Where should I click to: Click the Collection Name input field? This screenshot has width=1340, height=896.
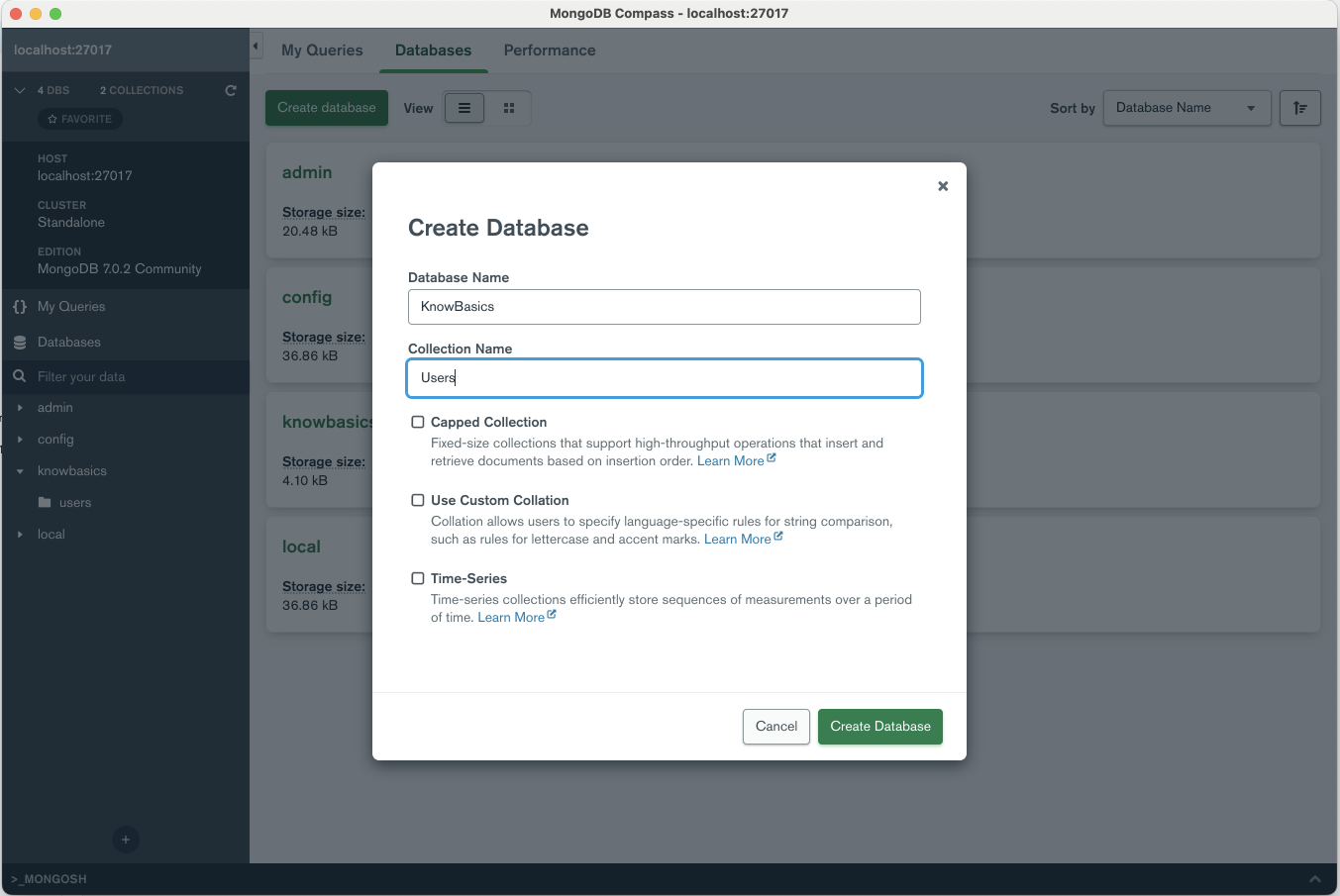(x=665, y=378)
